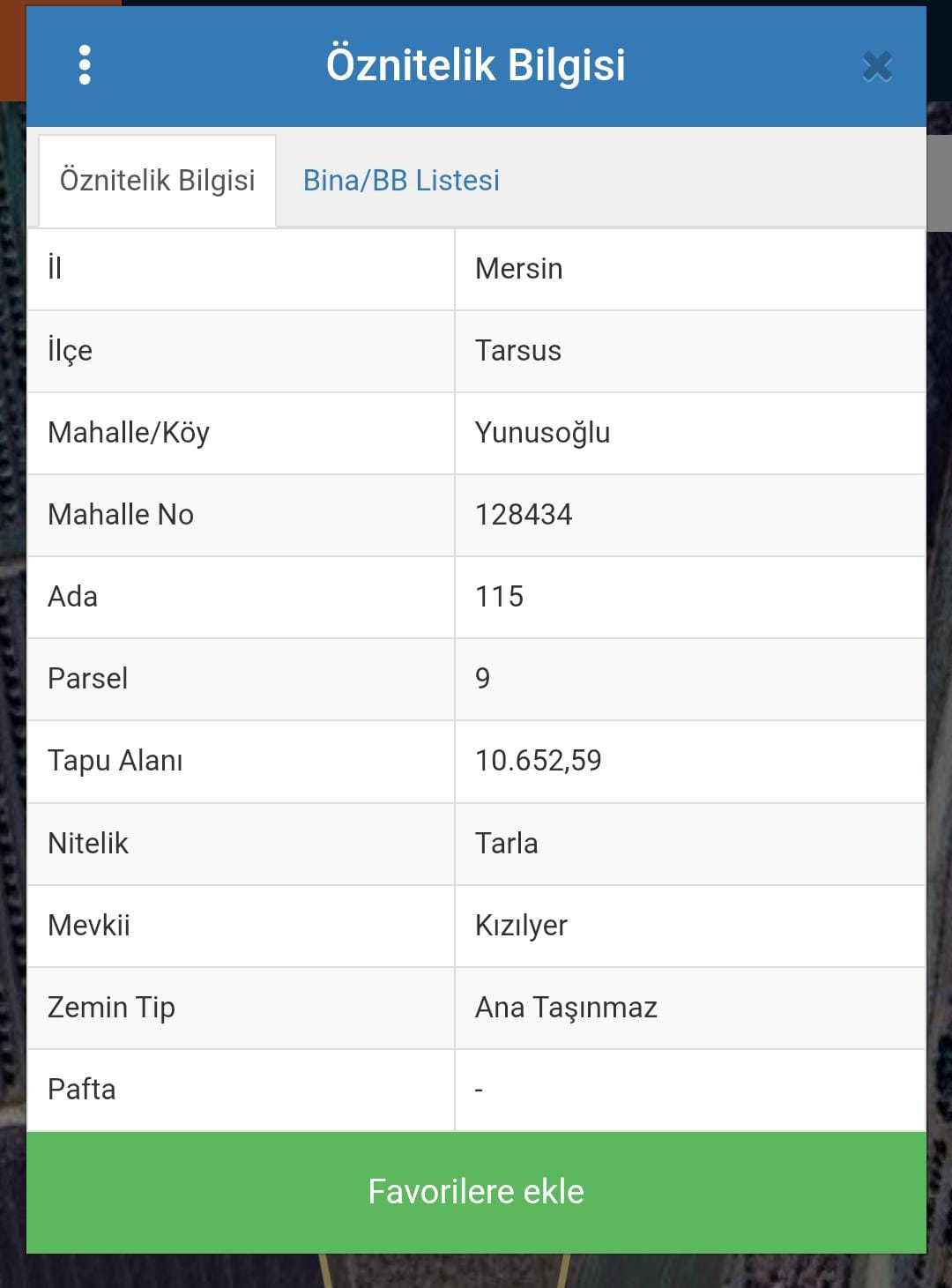Select the Tarsus district value
Image resolution: width=952 pixels, height=1288 pixels.
point(517,351)
